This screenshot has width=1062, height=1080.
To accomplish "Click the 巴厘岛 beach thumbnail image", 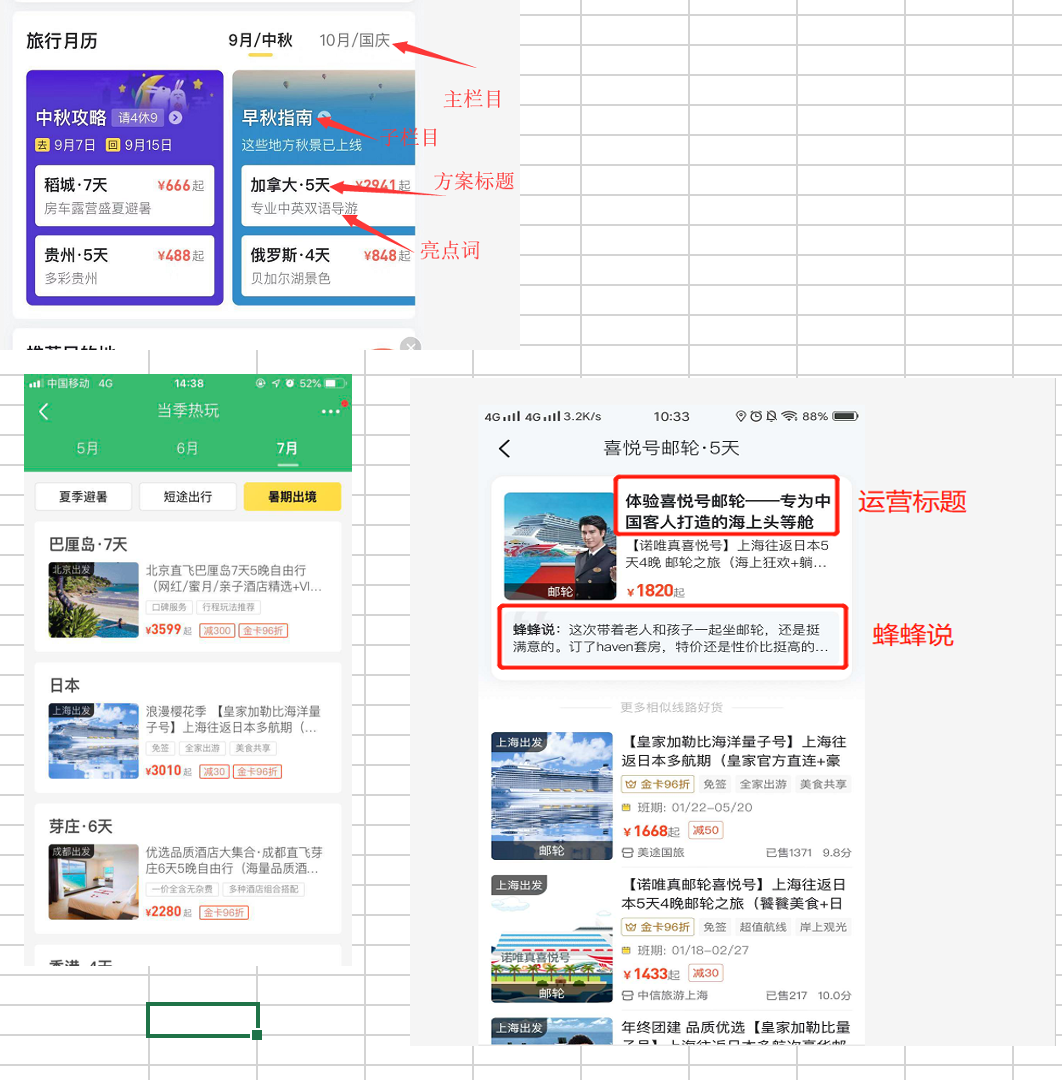I will (94, 600).
